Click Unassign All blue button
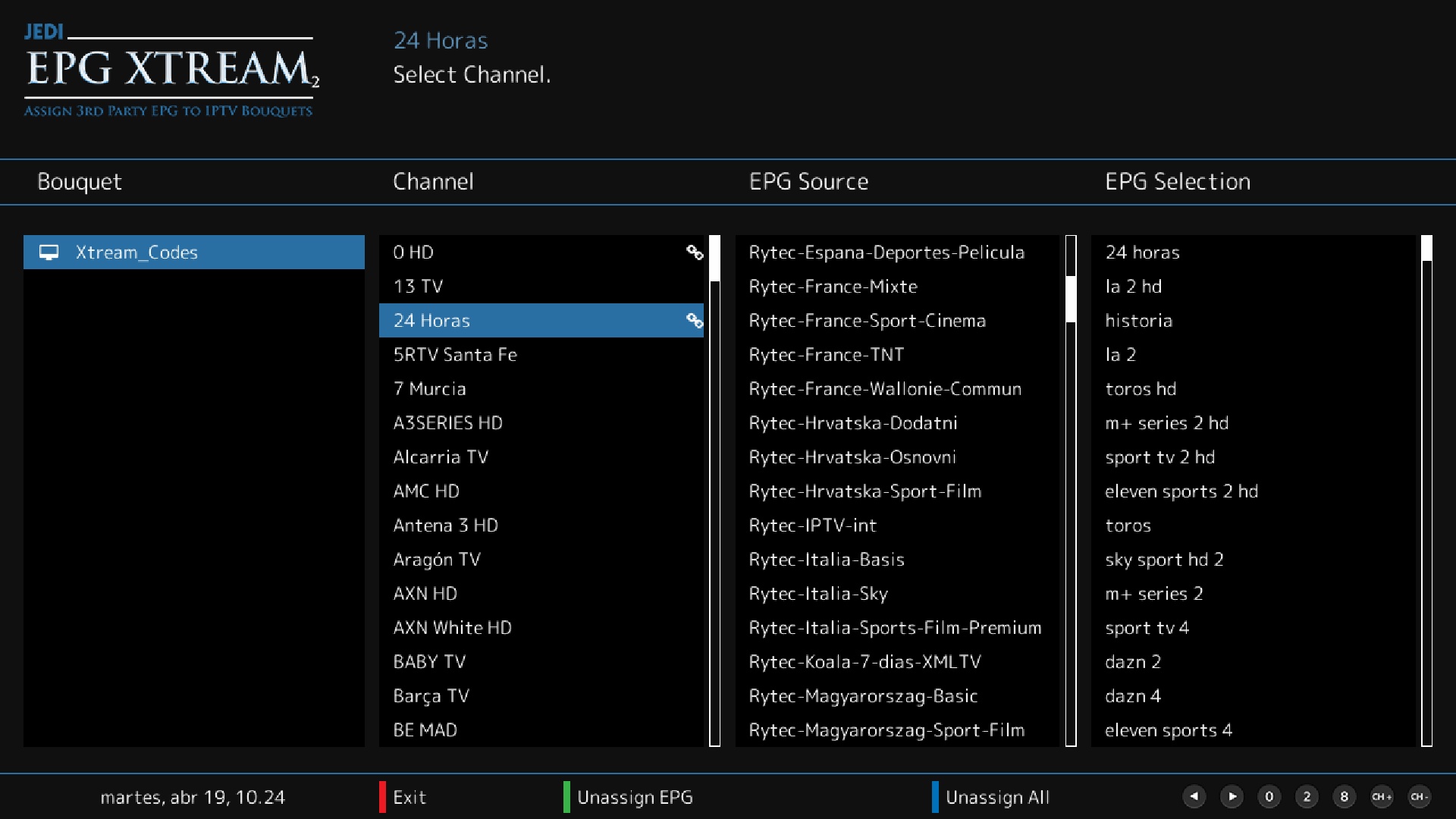The image size is (1456, 819). [996, 797]
